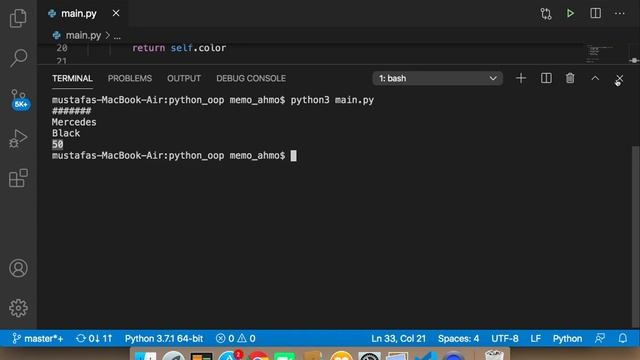Switch to the PROBLEMS panel tab
The width and height of the screenshot is (640, 360).
click(130, 78)
